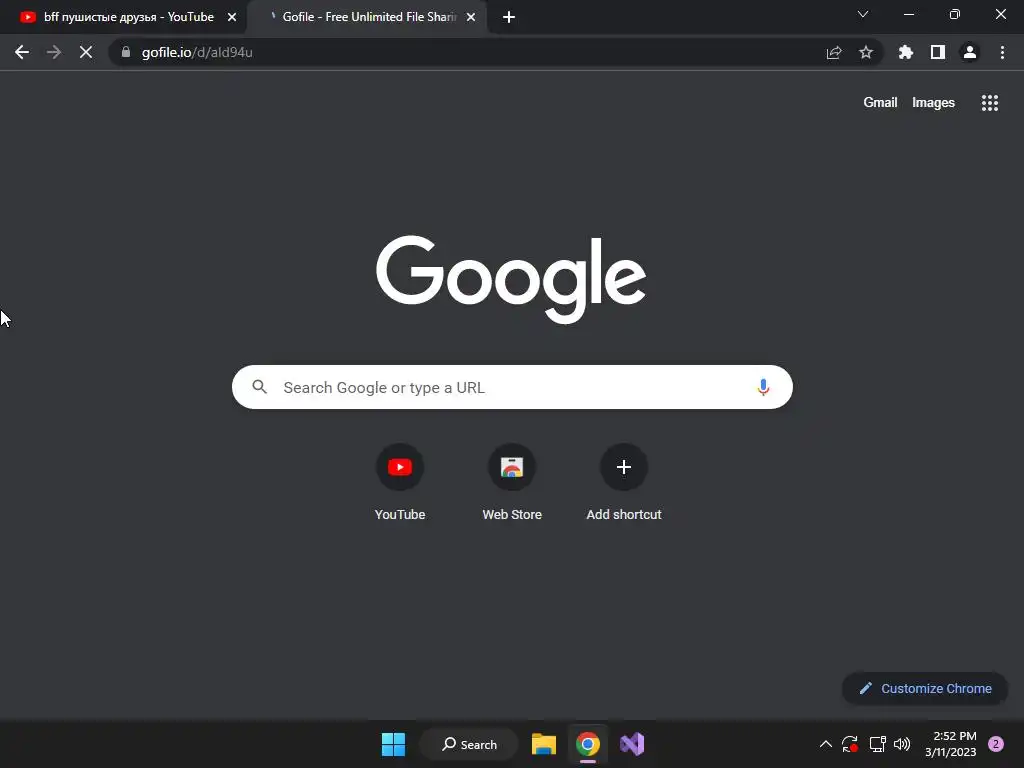Open the Images link
Viewport: 1024px width, 768px height.
(933, 103)
